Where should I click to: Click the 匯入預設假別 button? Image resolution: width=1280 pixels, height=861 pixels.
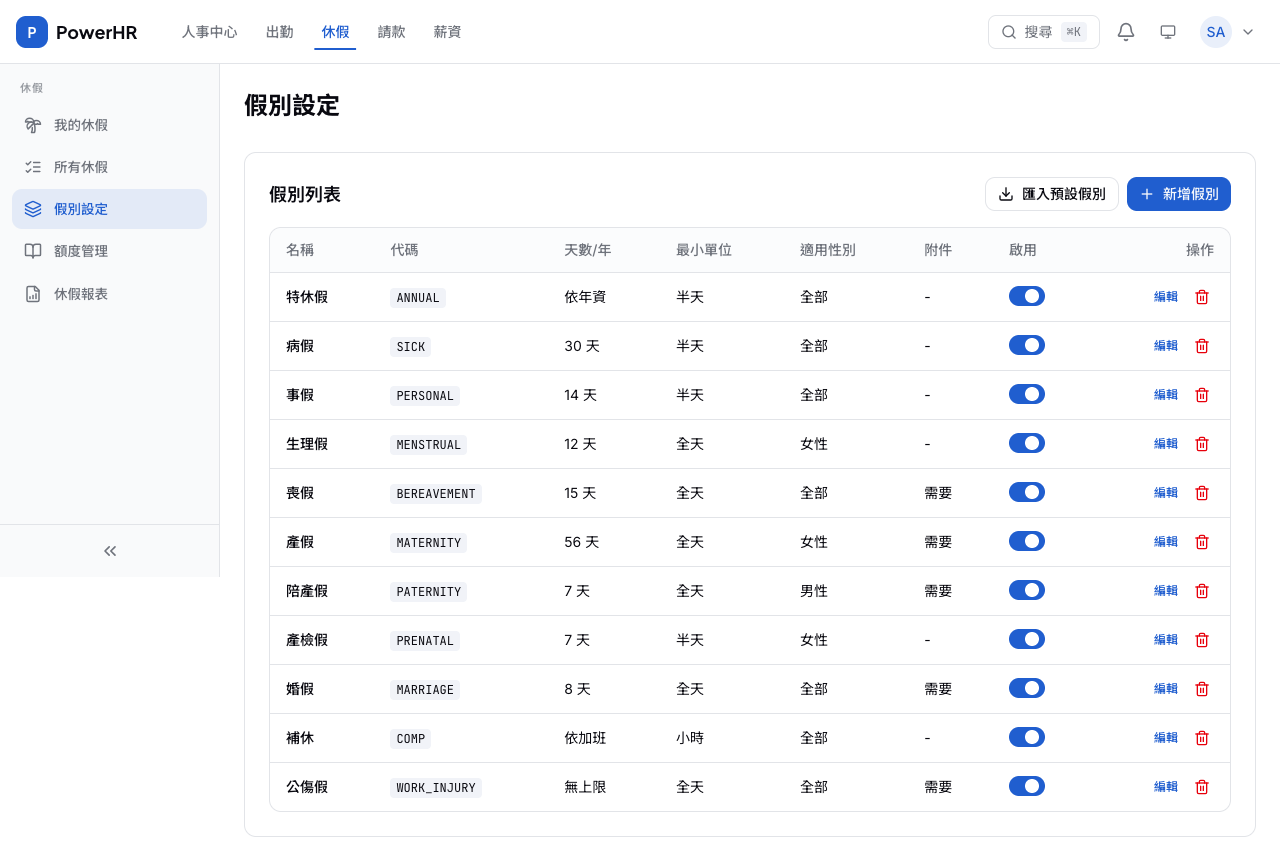pyautogui.click(x=1051, y=193)
